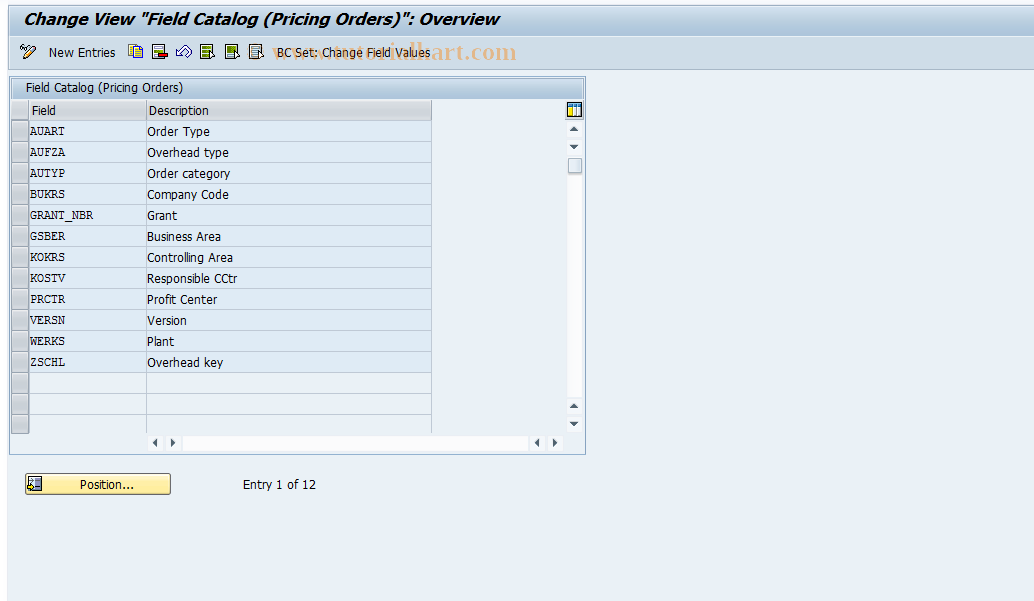Click Undo Change icon in toolbar

[183, 51]
